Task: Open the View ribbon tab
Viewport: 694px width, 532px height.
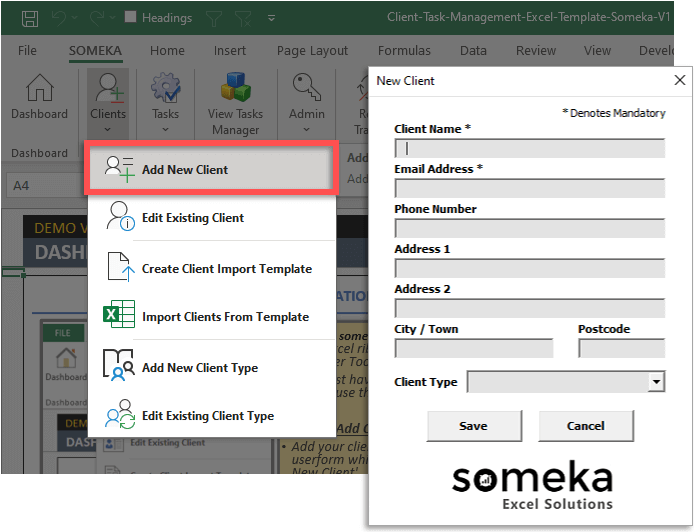Action: coord(597,50)
